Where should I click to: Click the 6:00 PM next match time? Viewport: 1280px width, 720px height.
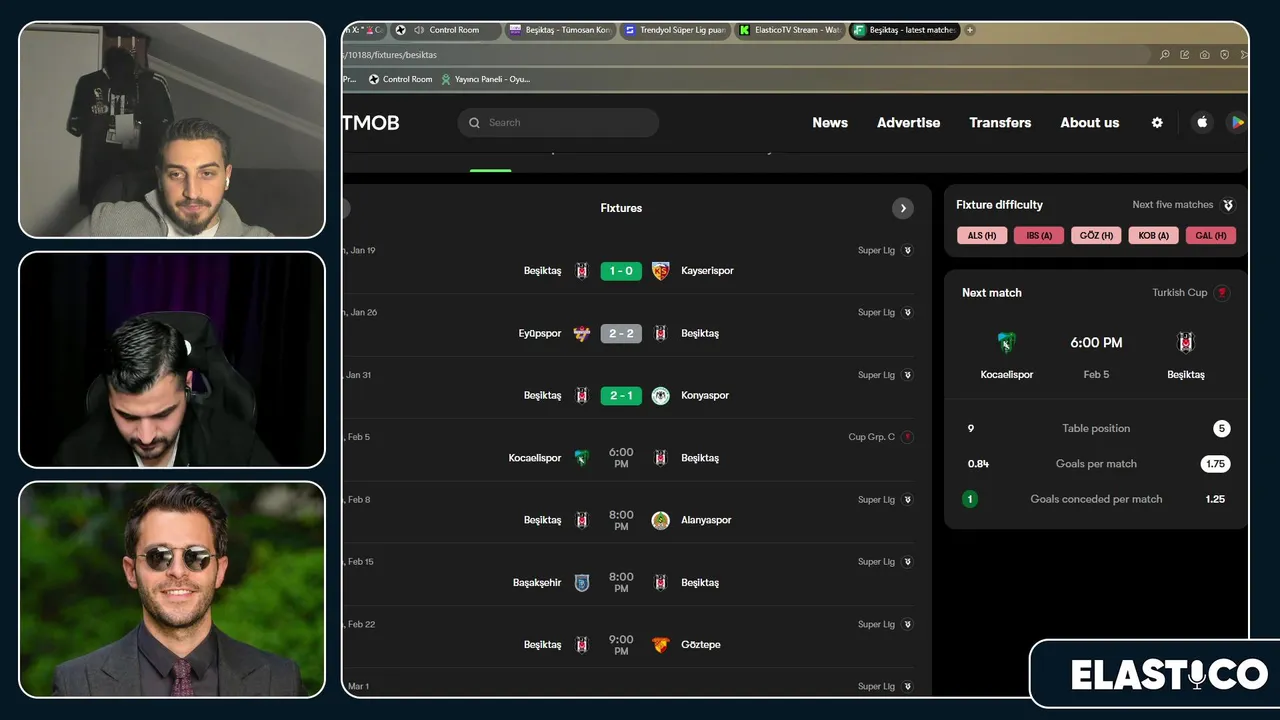pos(1096,342)
